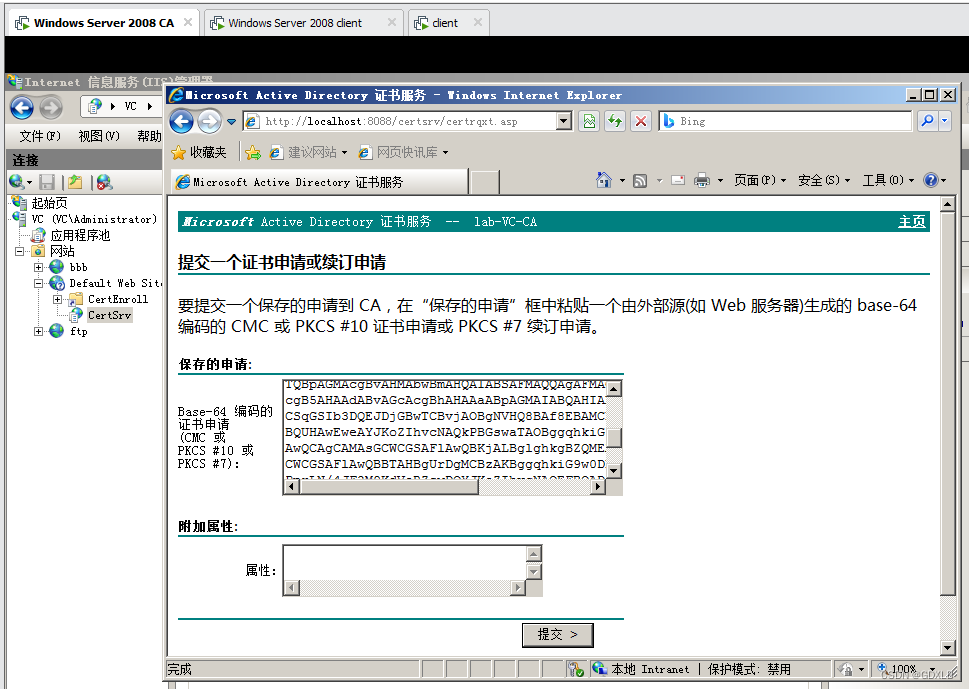Viewport: 969px width, 689px height.
Task: Open the address bar dropdown arrow
Action: click(564, 121)
